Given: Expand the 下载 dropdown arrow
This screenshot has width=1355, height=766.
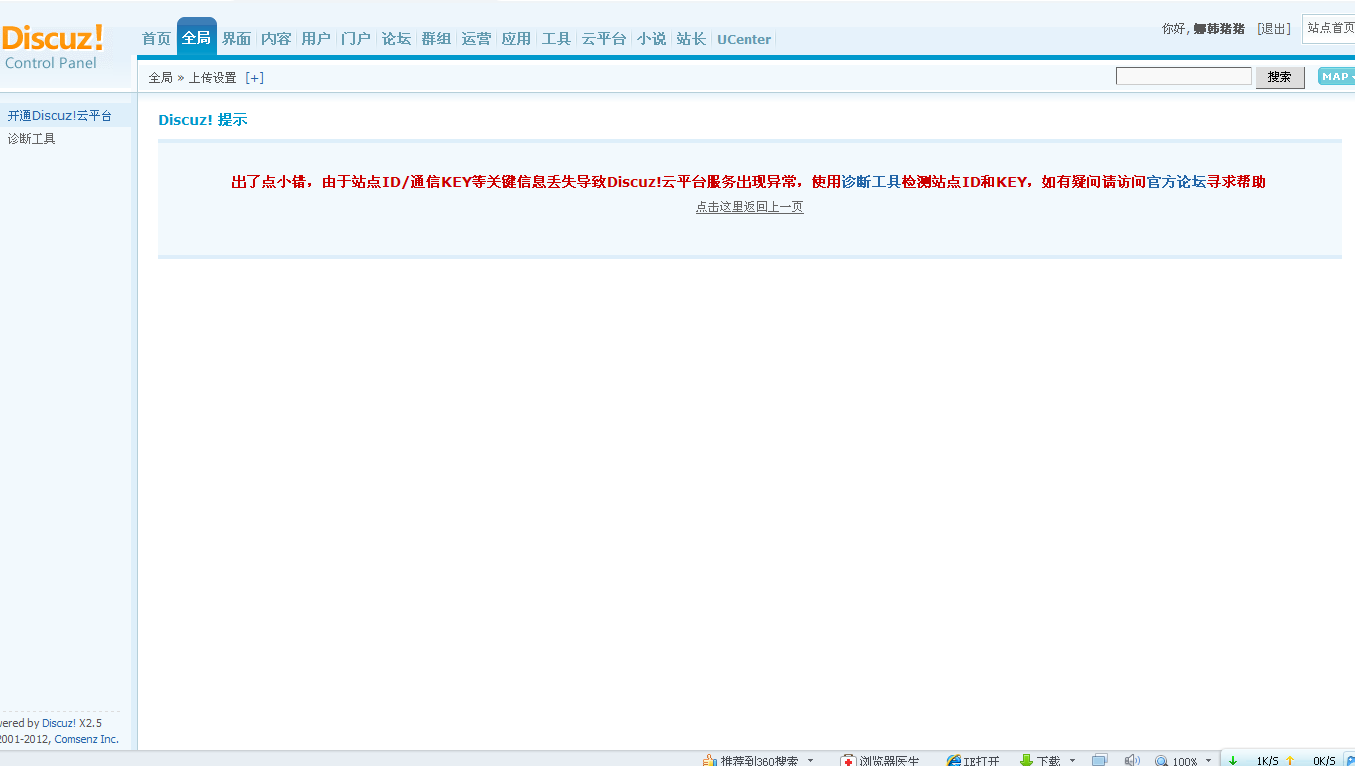Looking at the screenshot, I should (1073, 761).
